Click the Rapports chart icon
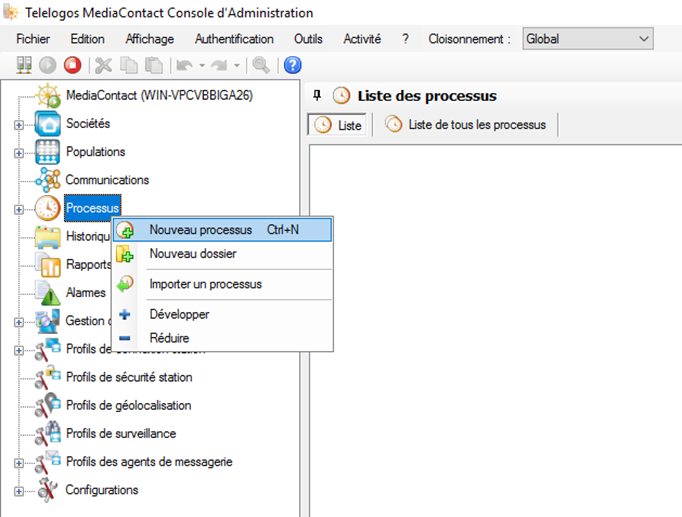 click(x=48, y=264)
